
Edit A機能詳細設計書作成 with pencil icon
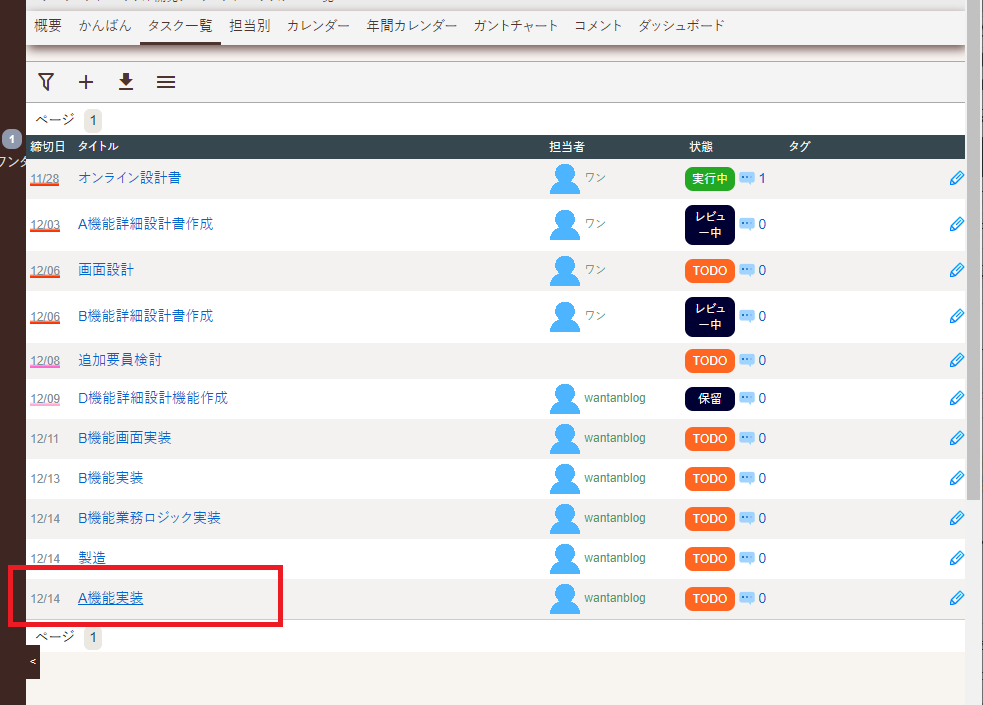[x=957, y=224]
